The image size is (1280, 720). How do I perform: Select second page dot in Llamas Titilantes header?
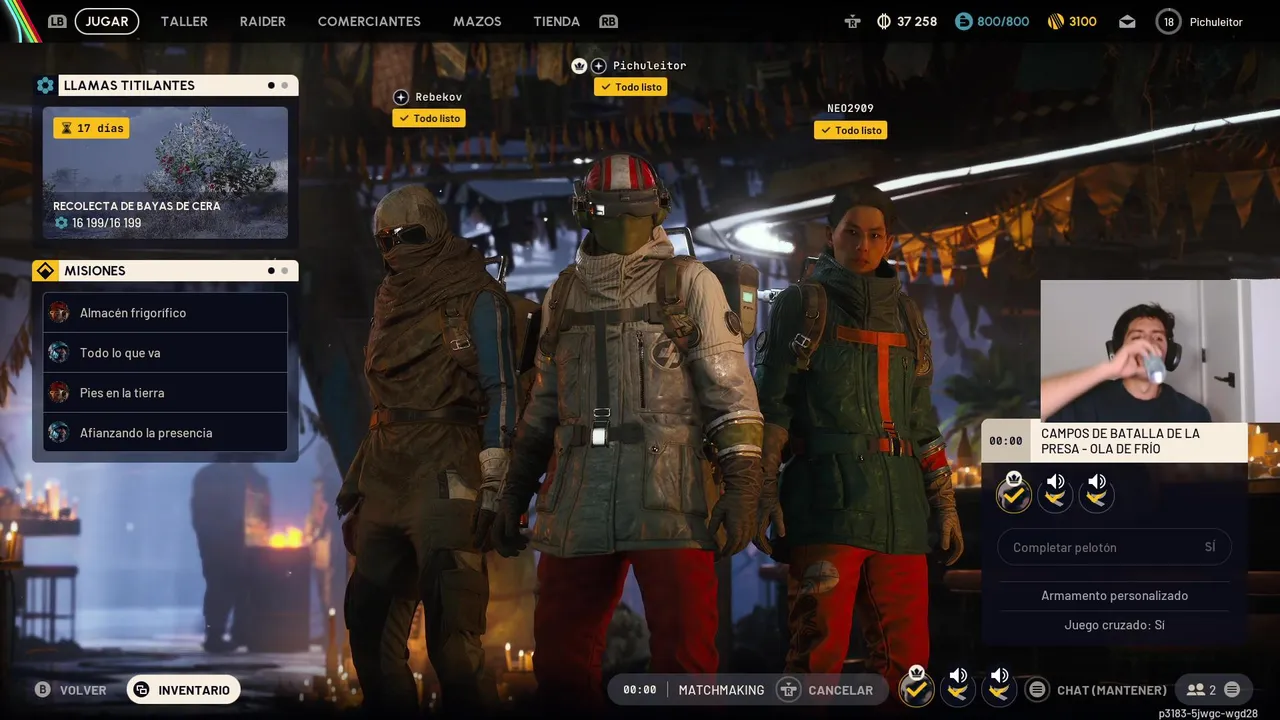285,86
